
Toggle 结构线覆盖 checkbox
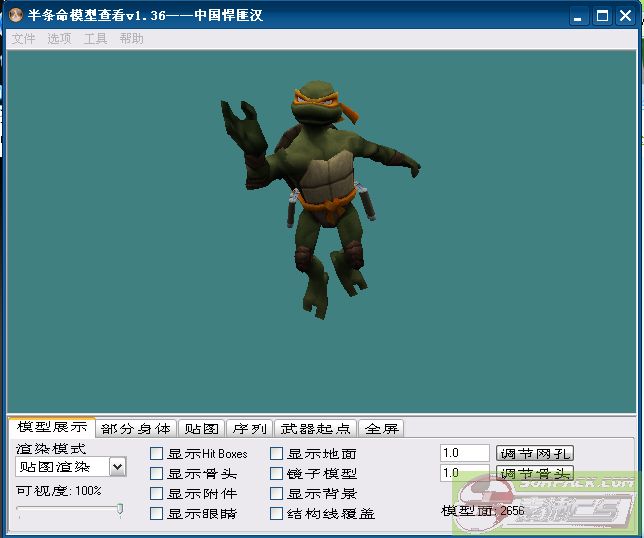[x=276, y=513]
